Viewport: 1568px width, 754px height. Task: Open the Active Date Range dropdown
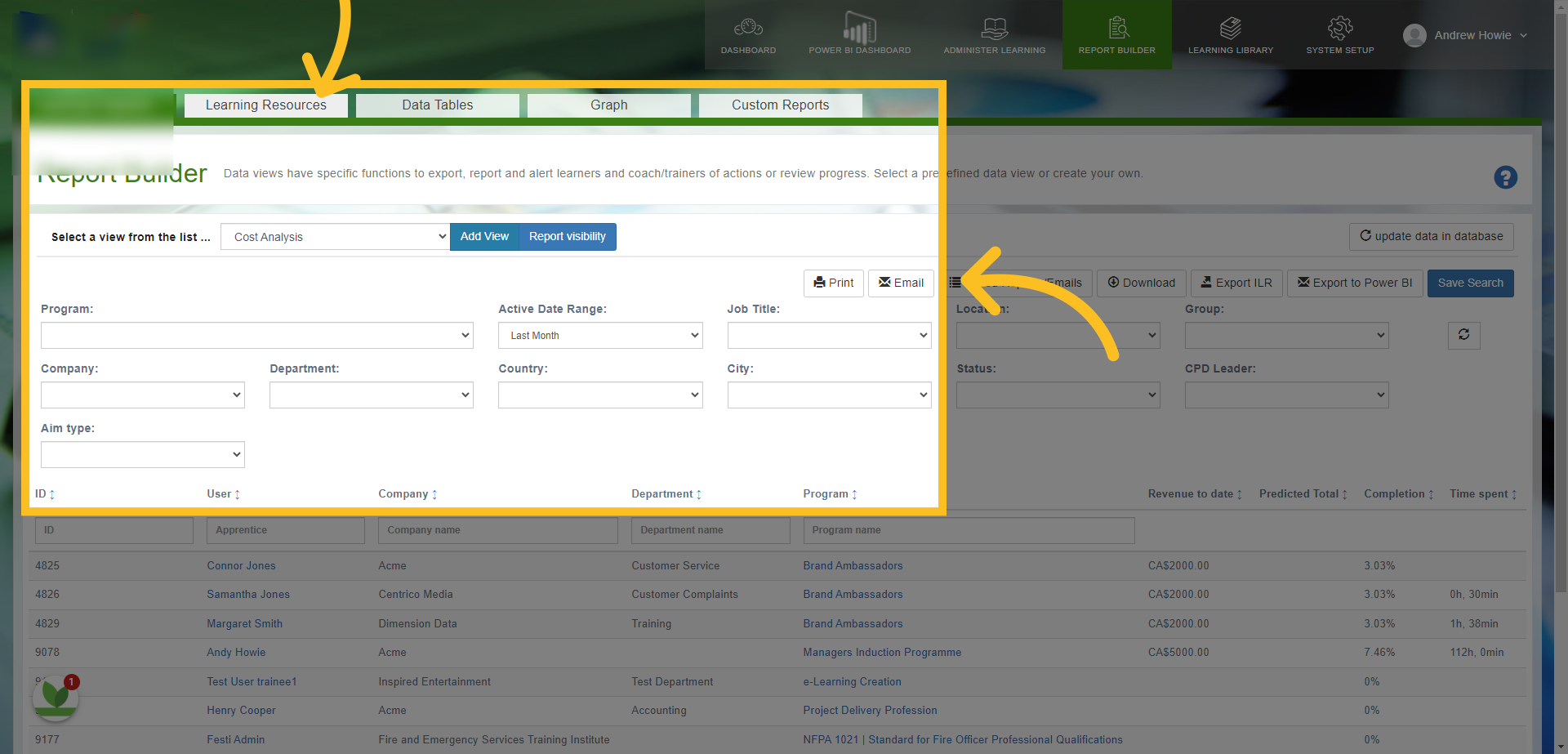coord(600,335)
